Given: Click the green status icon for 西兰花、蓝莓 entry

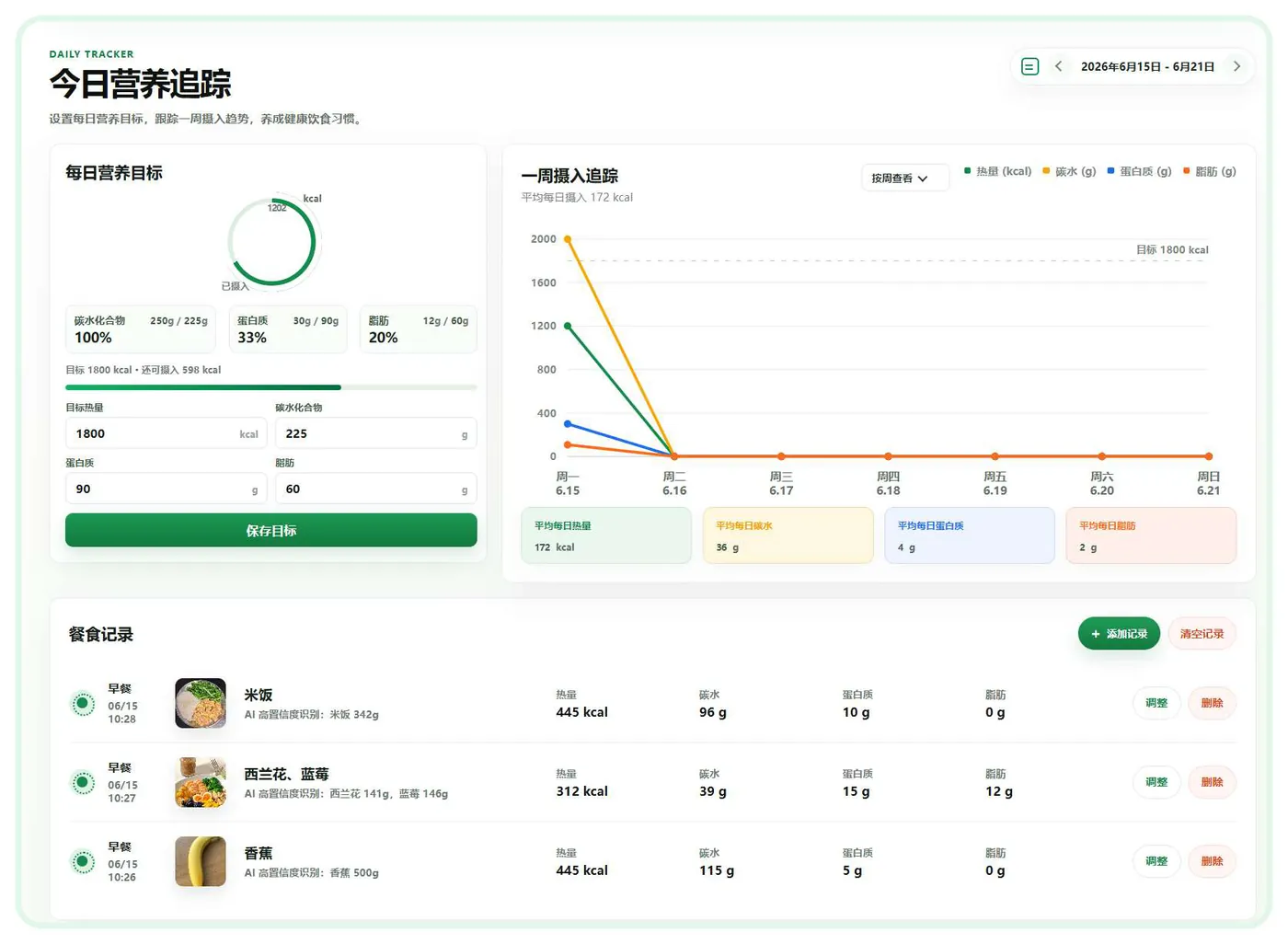Looking at the screenshot, I should click(x=83, y=783).
